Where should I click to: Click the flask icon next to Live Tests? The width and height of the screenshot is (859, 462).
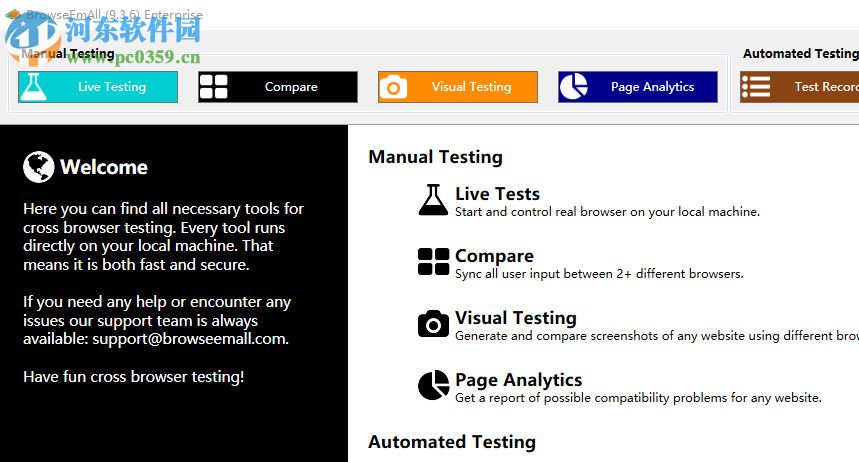[433, 199]
